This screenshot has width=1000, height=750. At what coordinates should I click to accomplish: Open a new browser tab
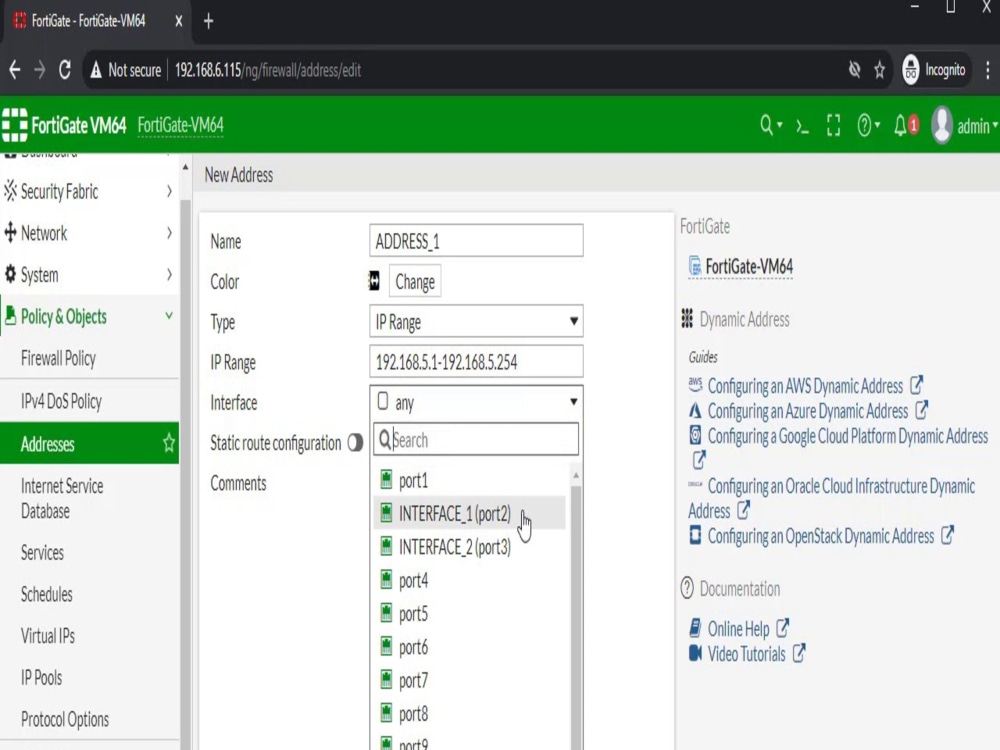pyautogui.click(x=209, y=21)
